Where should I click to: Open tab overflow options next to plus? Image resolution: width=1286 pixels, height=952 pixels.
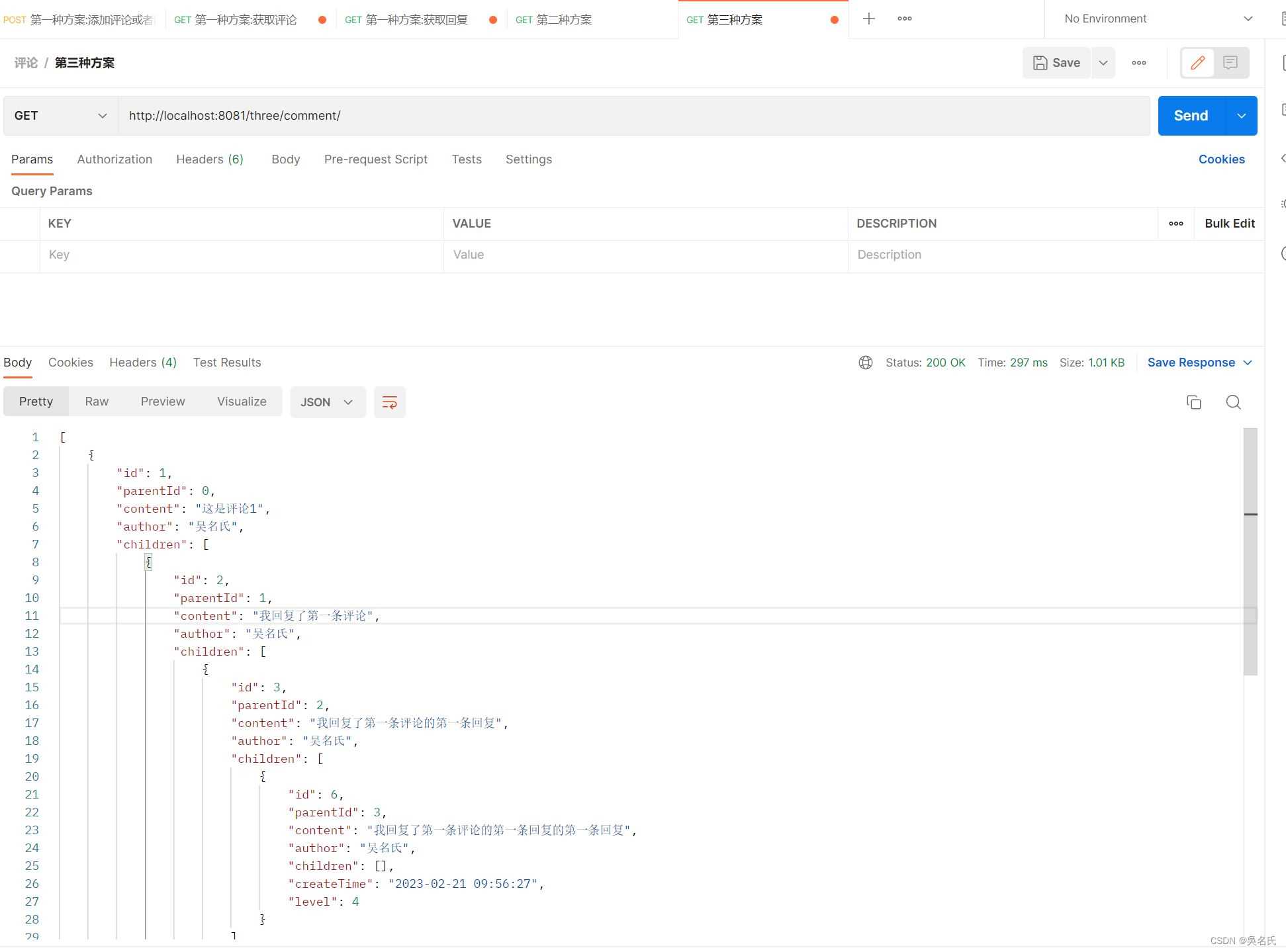click(905, 19)
